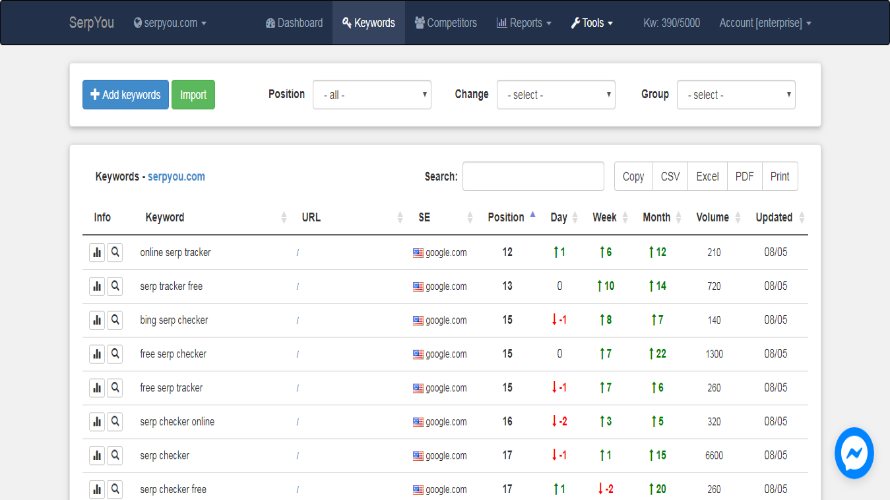Open the Position filter dropdown
Viewport: 890px width, 500px height.
[x=371, y=95]
